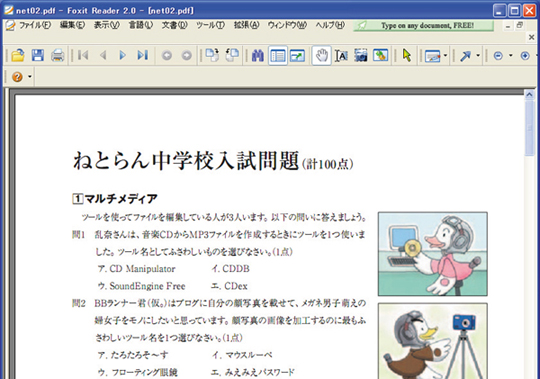This screenshot has height=379, width=540.
Task: Click the duck holding CD illustration
Action: click(433, 254)
